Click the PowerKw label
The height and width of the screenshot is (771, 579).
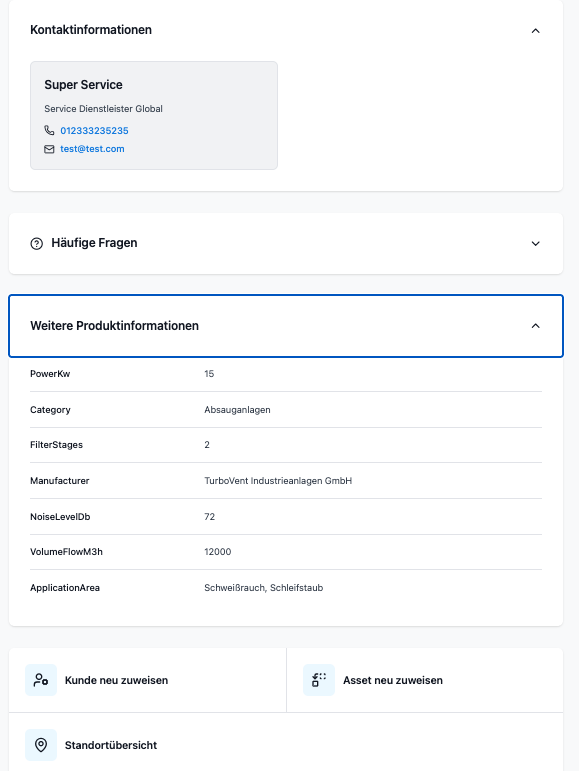click(x=50, y=374)
